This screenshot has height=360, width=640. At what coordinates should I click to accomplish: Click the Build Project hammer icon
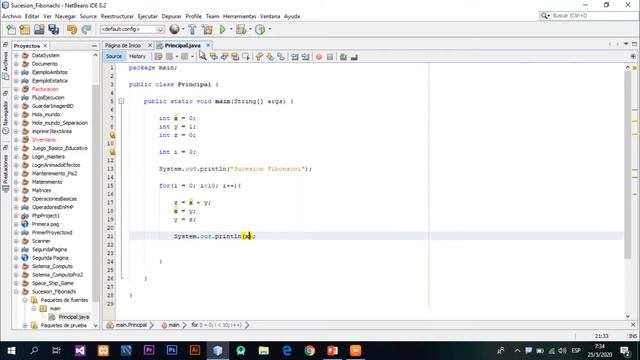(192, 29)
